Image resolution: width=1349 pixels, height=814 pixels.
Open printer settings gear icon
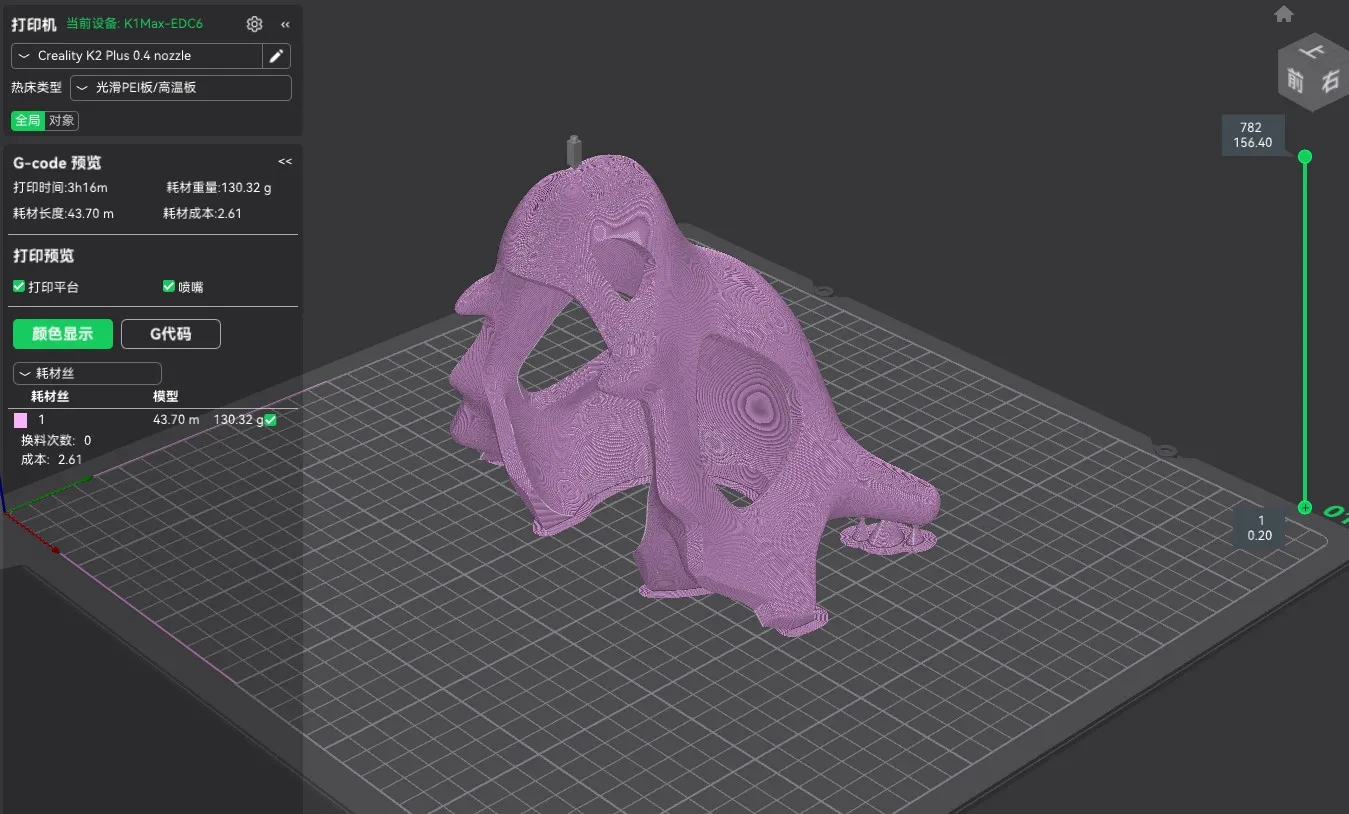[254, 24]
